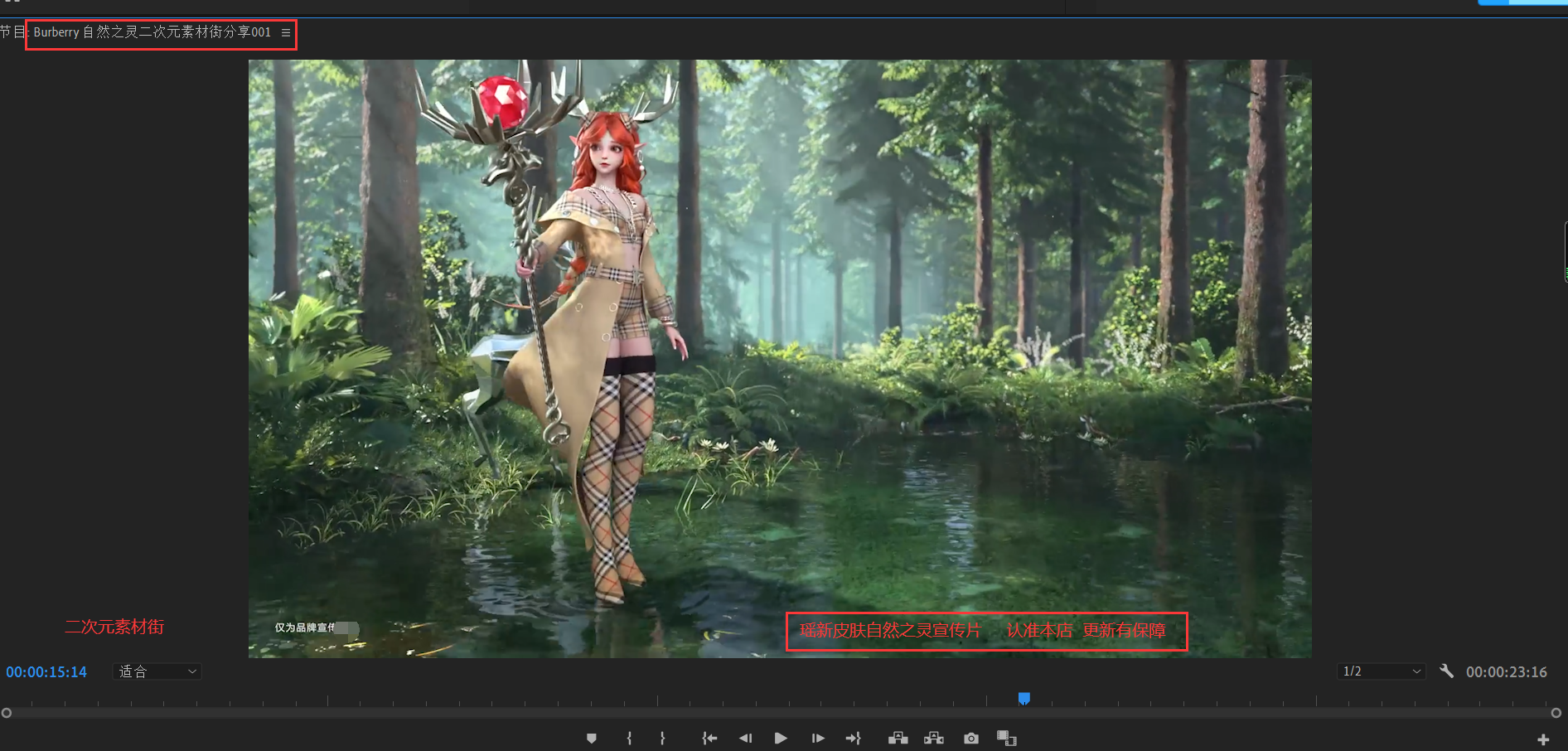Click the left zoom scroll bar handle

pyautogui.click(x=7, y=713)
